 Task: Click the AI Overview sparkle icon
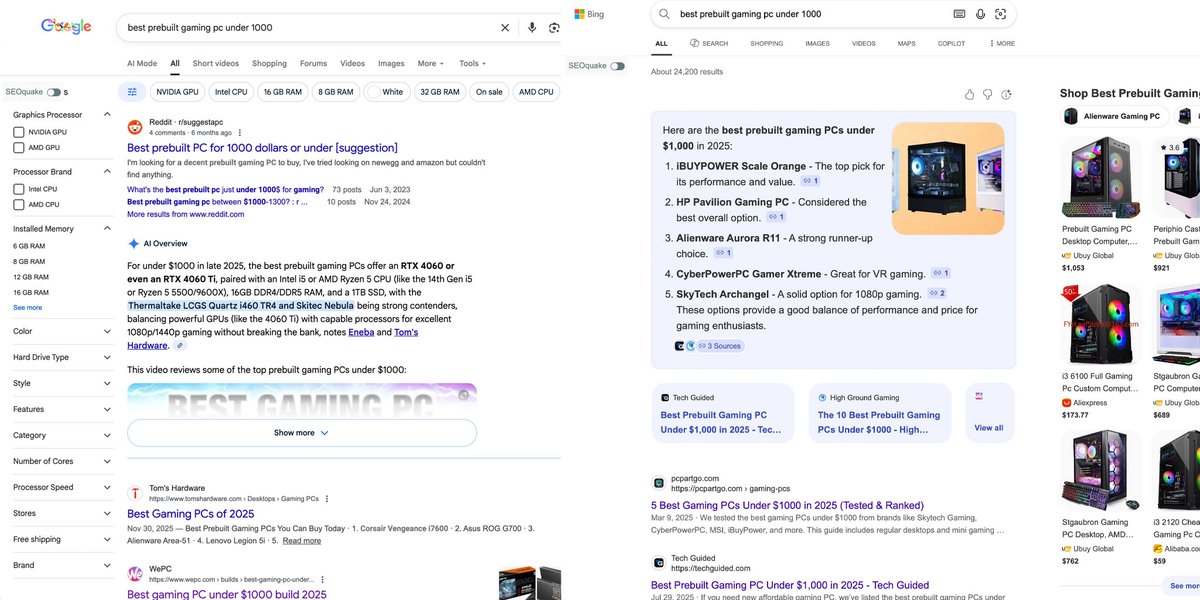pyautogui.click(x=133, y=243)
